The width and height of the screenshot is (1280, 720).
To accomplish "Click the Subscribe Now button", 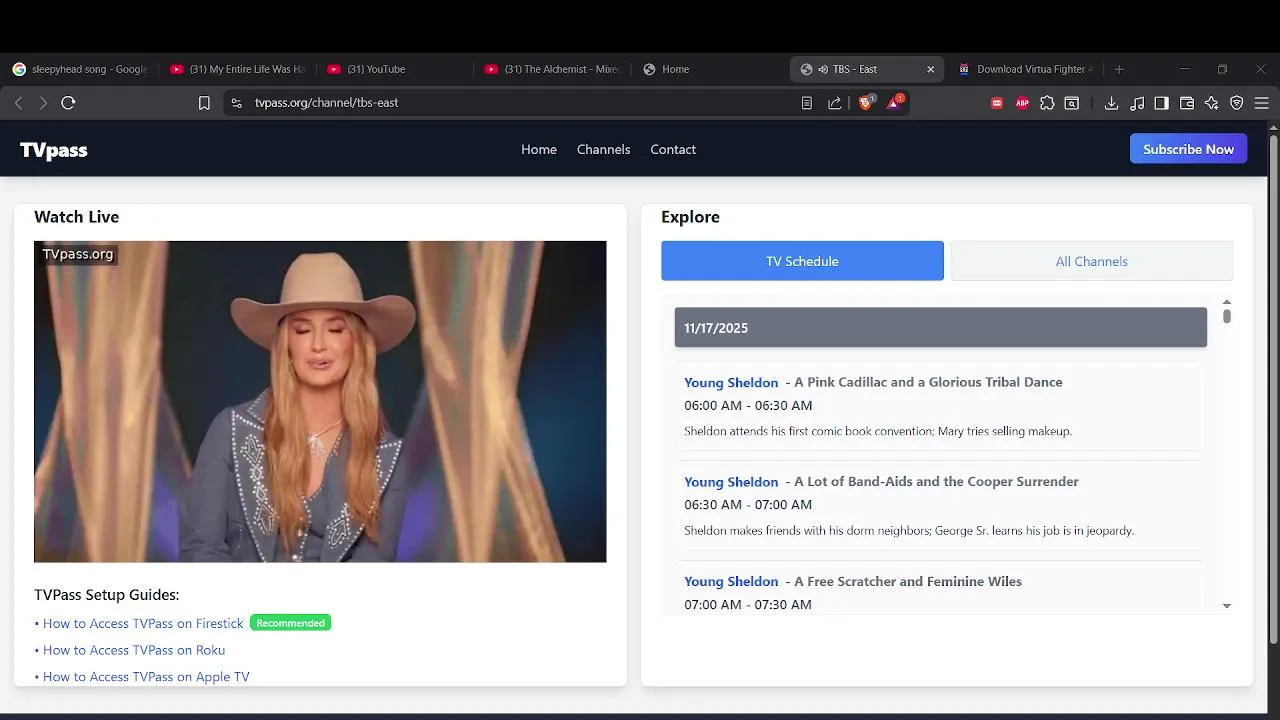I will pyautogui.click(x=1188, y=149).
